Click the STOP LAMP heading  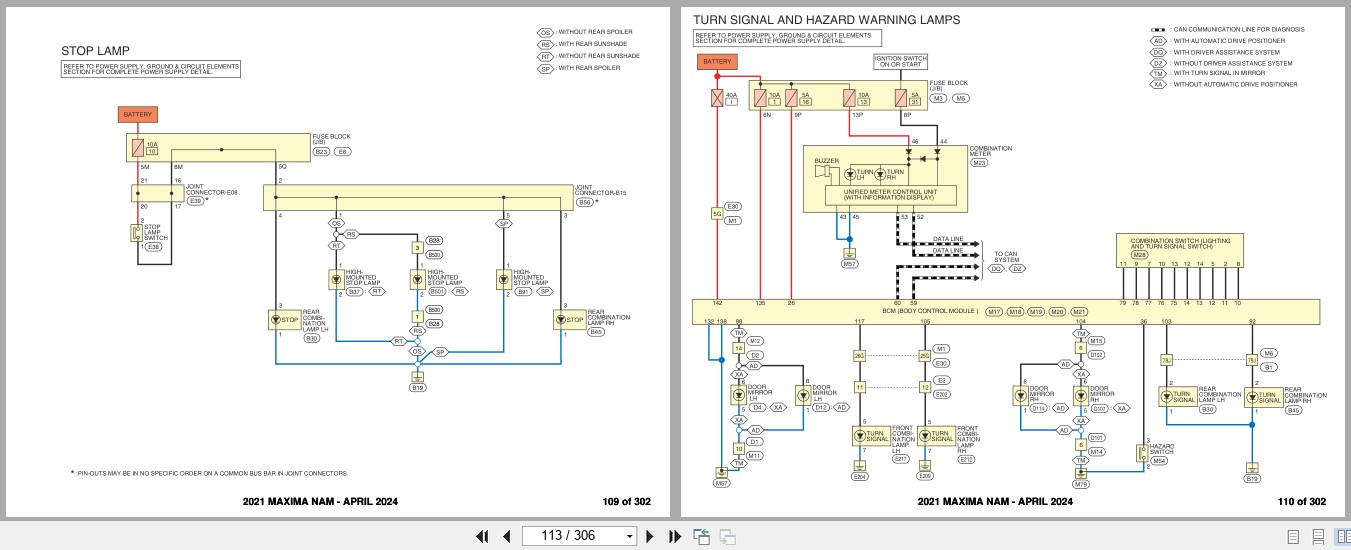click(x=95, y=51)
